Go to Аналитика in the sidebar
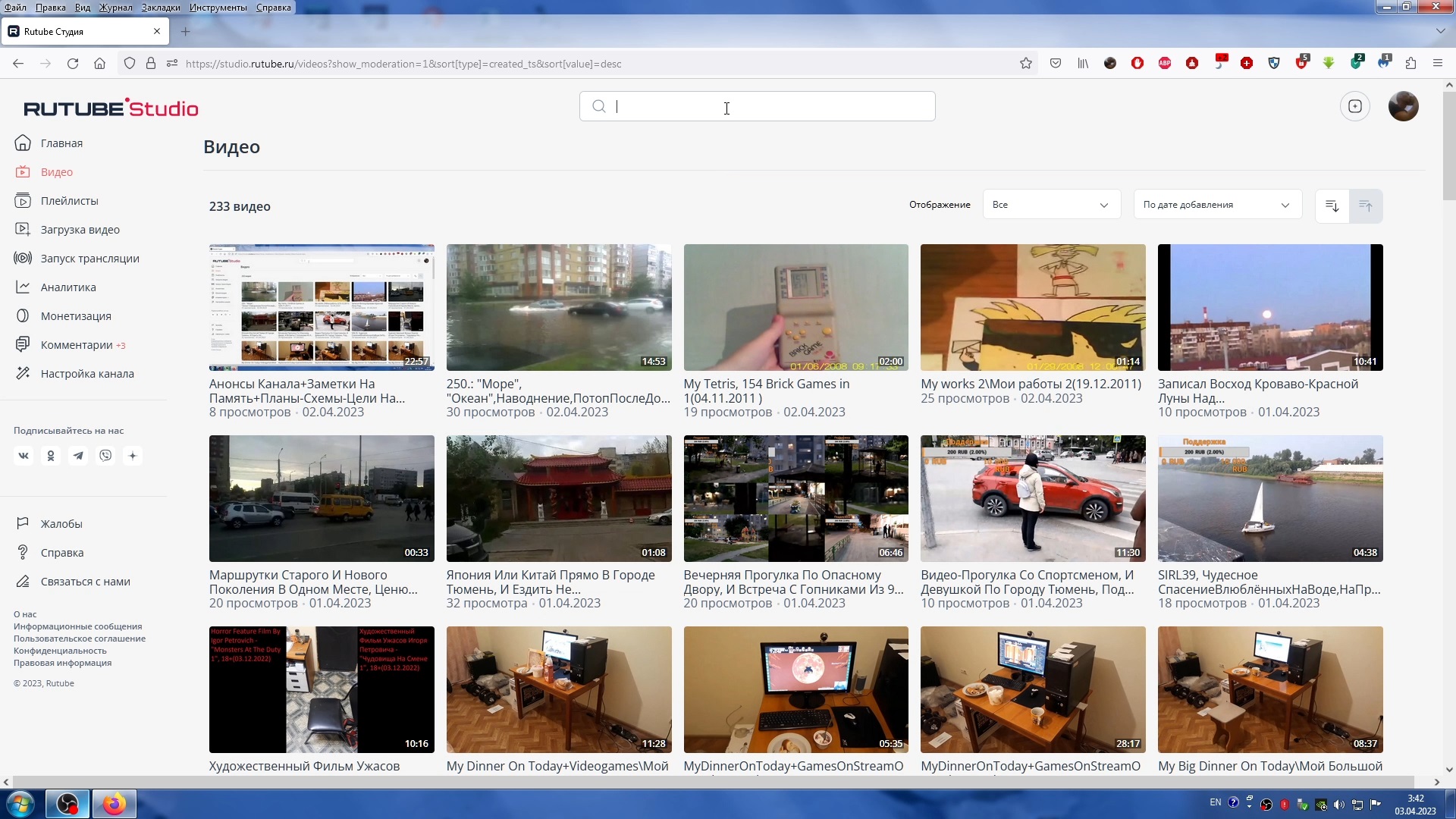The image size is (1456, 819). point(68,287)
